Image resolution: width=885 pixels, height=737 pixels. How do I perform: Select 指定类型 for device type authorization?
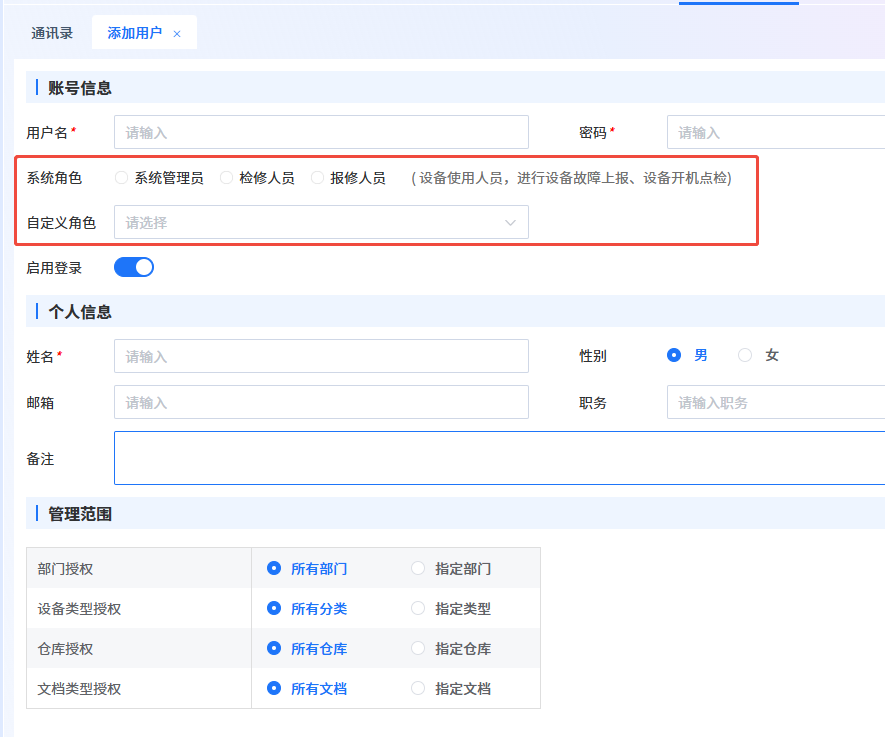tap(418, 608)
